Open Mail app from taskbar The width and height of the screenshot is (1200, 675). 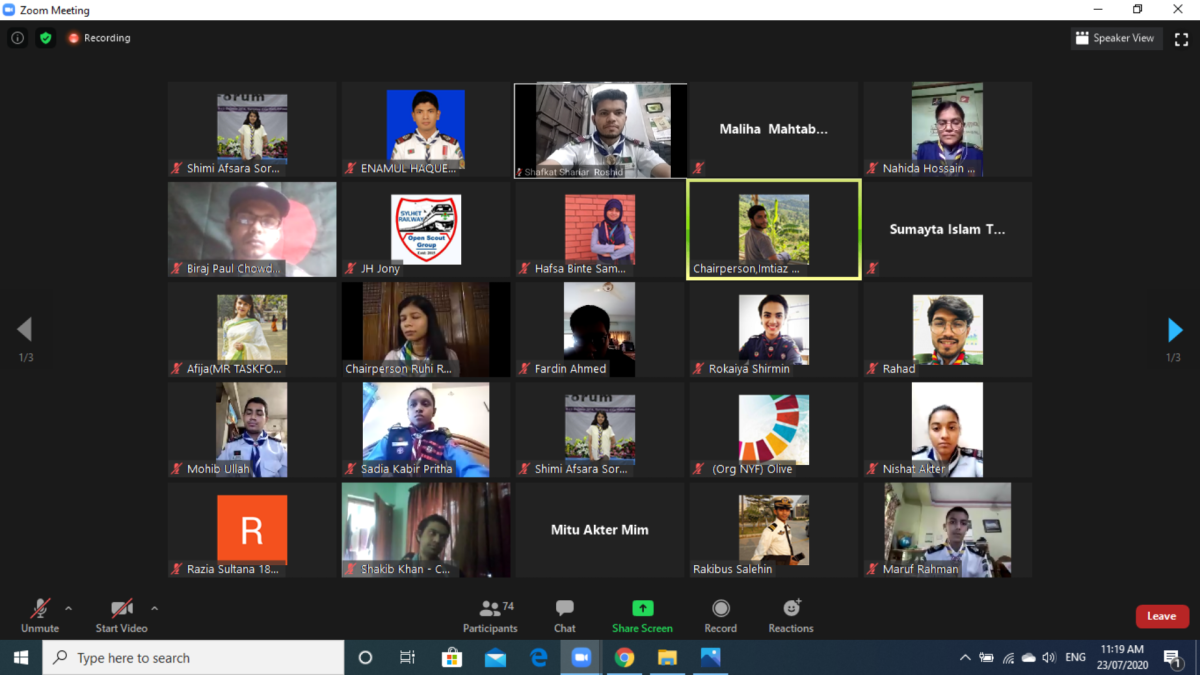pyautogui.click(x=495, y=657)
